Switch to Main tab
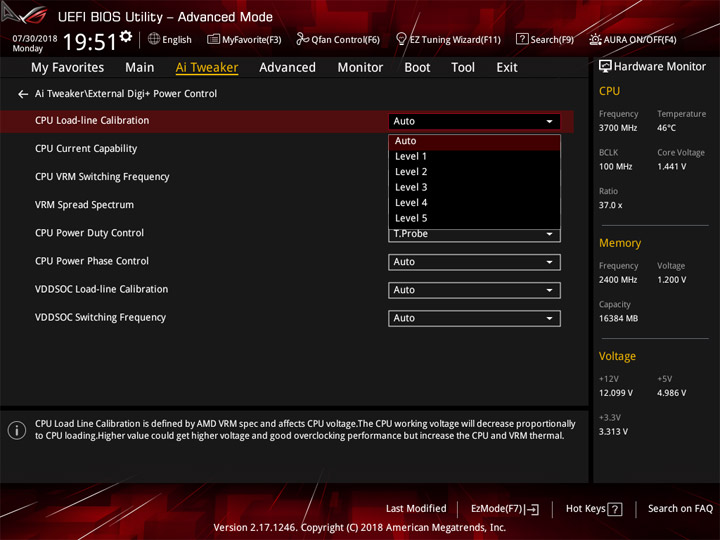 tap(140, 68)
